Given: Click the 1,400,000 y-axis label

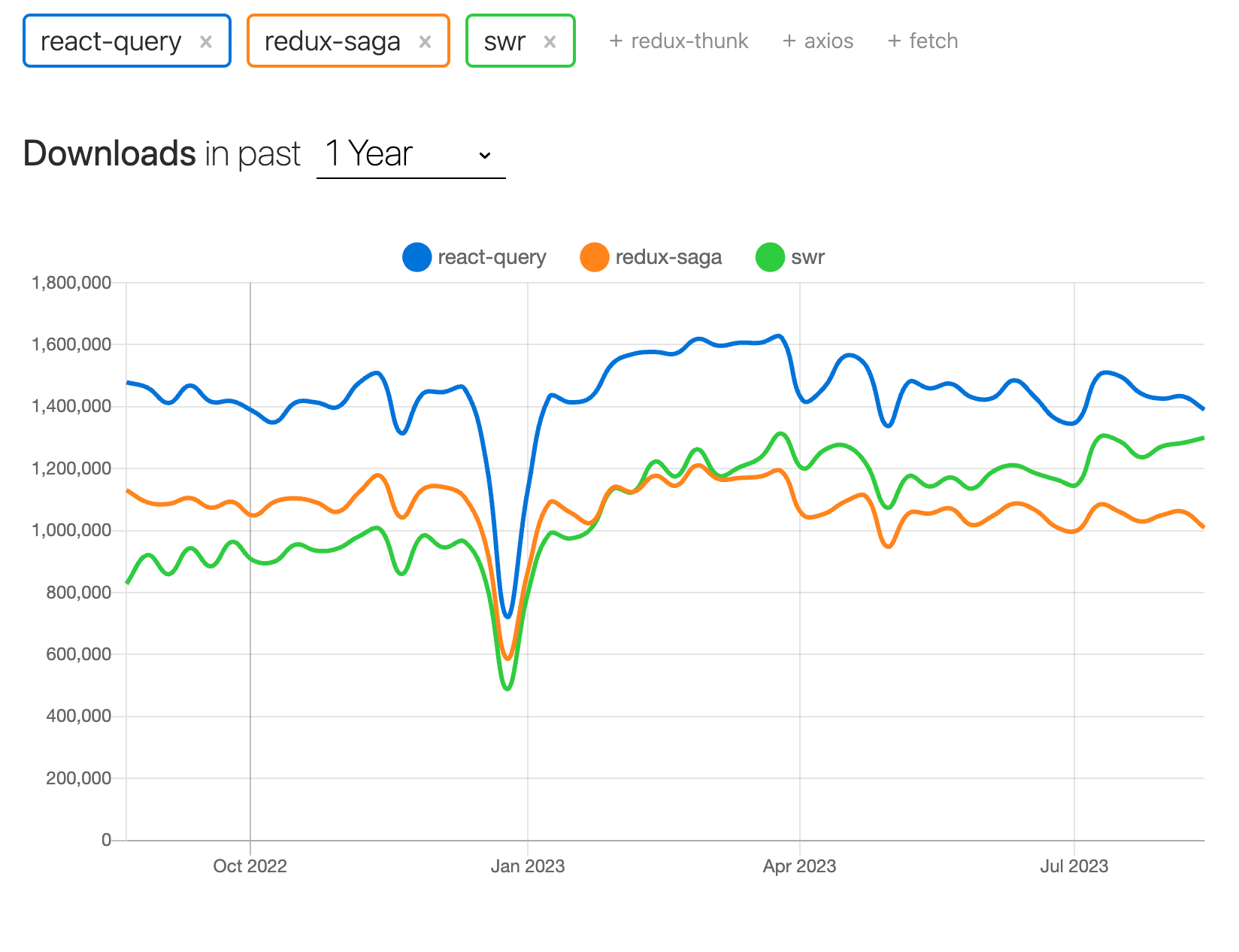Looking at the screenshot, I should point(71,407).
